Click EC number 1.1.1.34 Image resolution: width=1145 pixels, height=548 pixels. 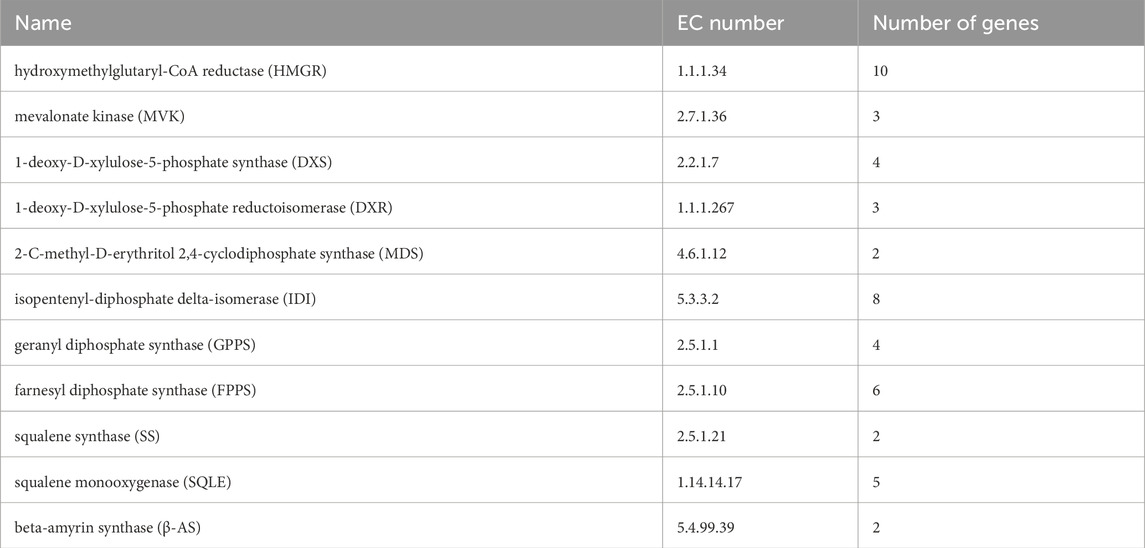pos(700,71)
